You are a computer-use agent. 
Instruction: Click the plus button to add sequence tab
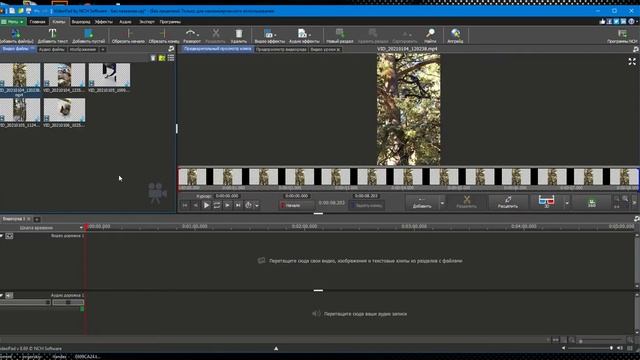click(36, 219)
